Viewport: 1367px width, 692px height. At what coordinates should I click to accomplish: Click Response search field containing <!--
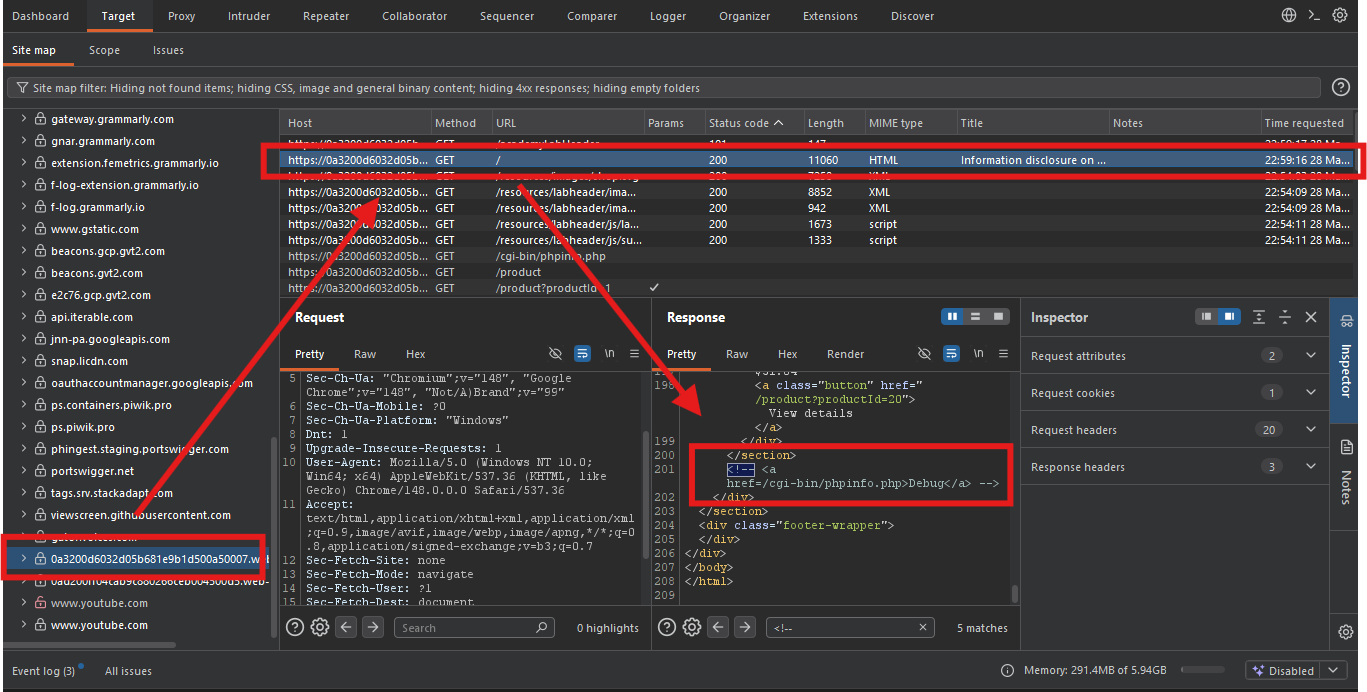click(x=850, y=627)
